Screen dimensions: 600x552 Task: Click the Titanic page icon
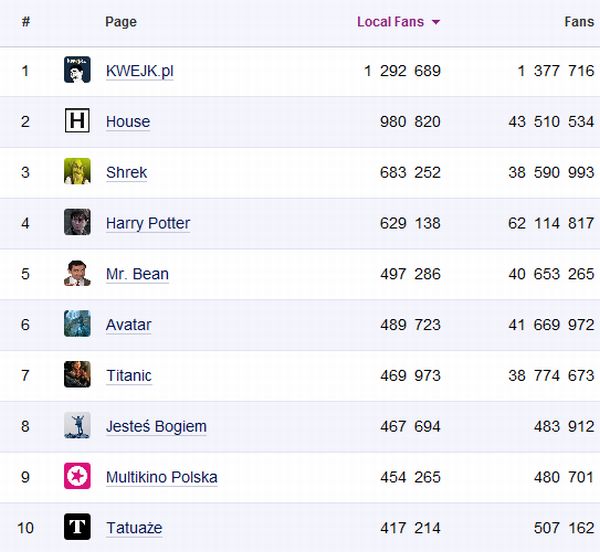(77, 375)
